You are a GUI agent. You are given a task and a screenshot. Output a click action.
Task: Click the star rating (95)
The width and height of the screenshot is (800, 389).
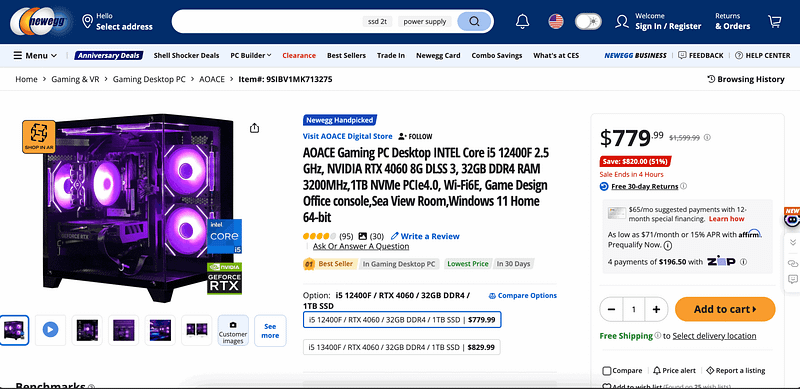tap(319, 236)
